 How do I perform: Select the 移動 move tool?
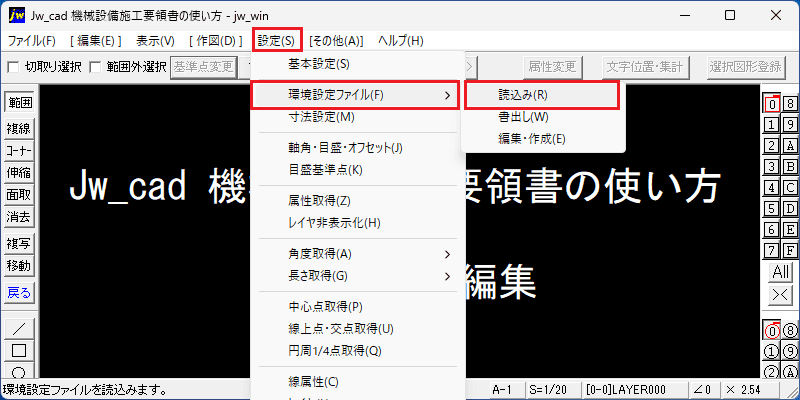19,266
